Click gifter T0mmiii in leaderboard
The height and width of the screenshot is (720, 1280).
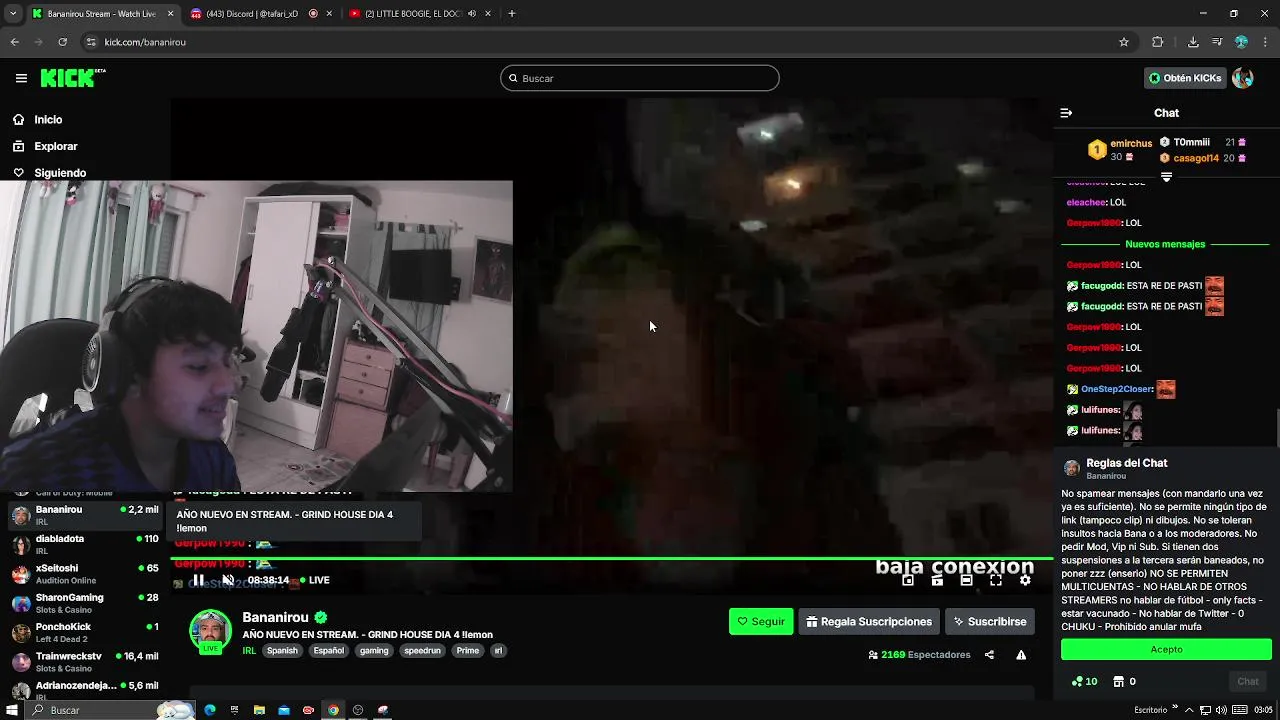pyautogui.click(x=1191, y=142)
